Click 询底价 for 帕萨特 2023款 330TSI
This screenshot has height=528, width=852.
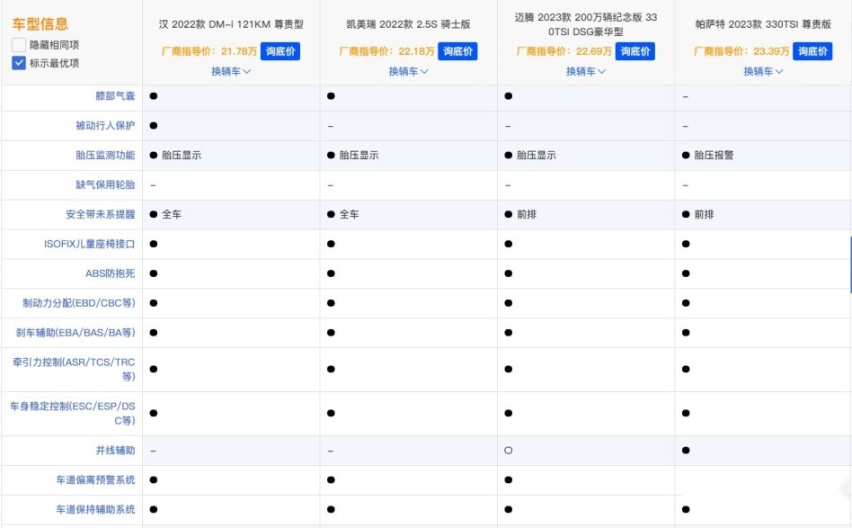812,51
